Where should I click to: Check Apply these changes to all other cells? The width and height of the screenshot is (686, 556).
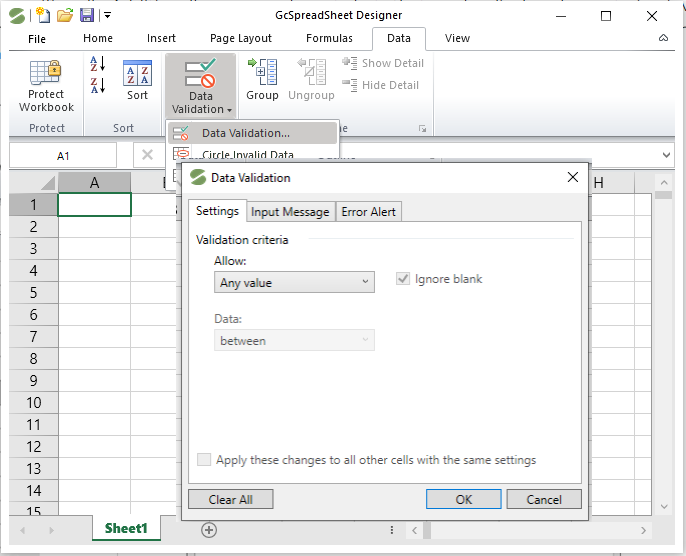(205, 460)
